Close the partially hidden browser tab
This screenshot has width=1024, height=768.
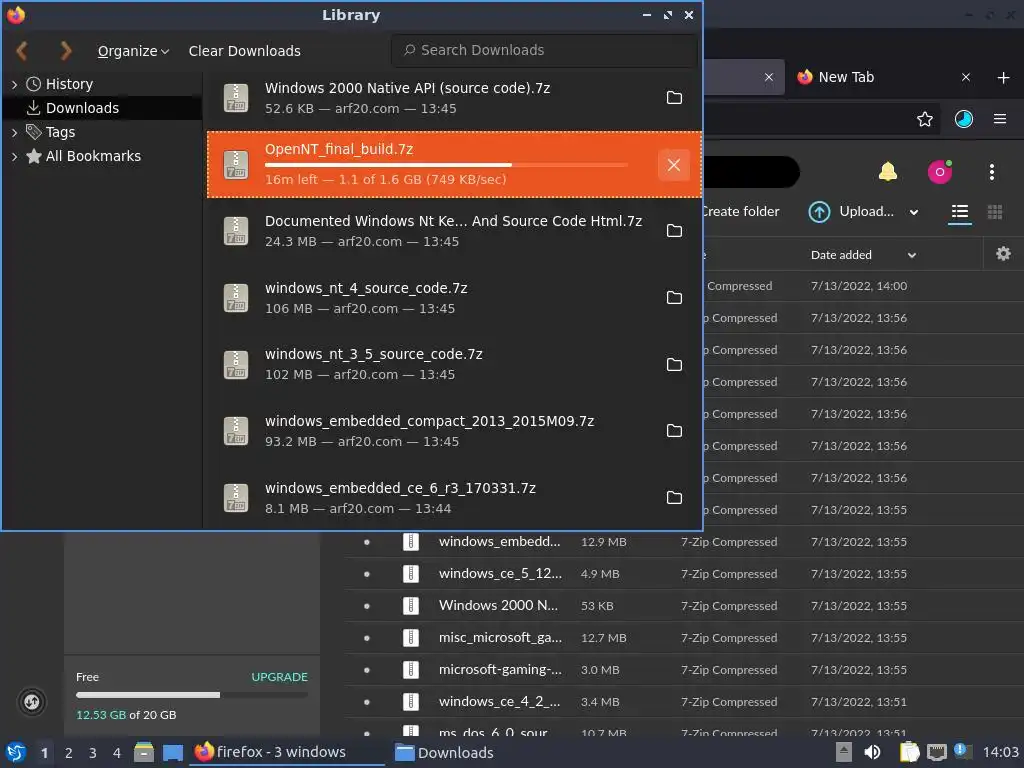[x=769, y=77]
